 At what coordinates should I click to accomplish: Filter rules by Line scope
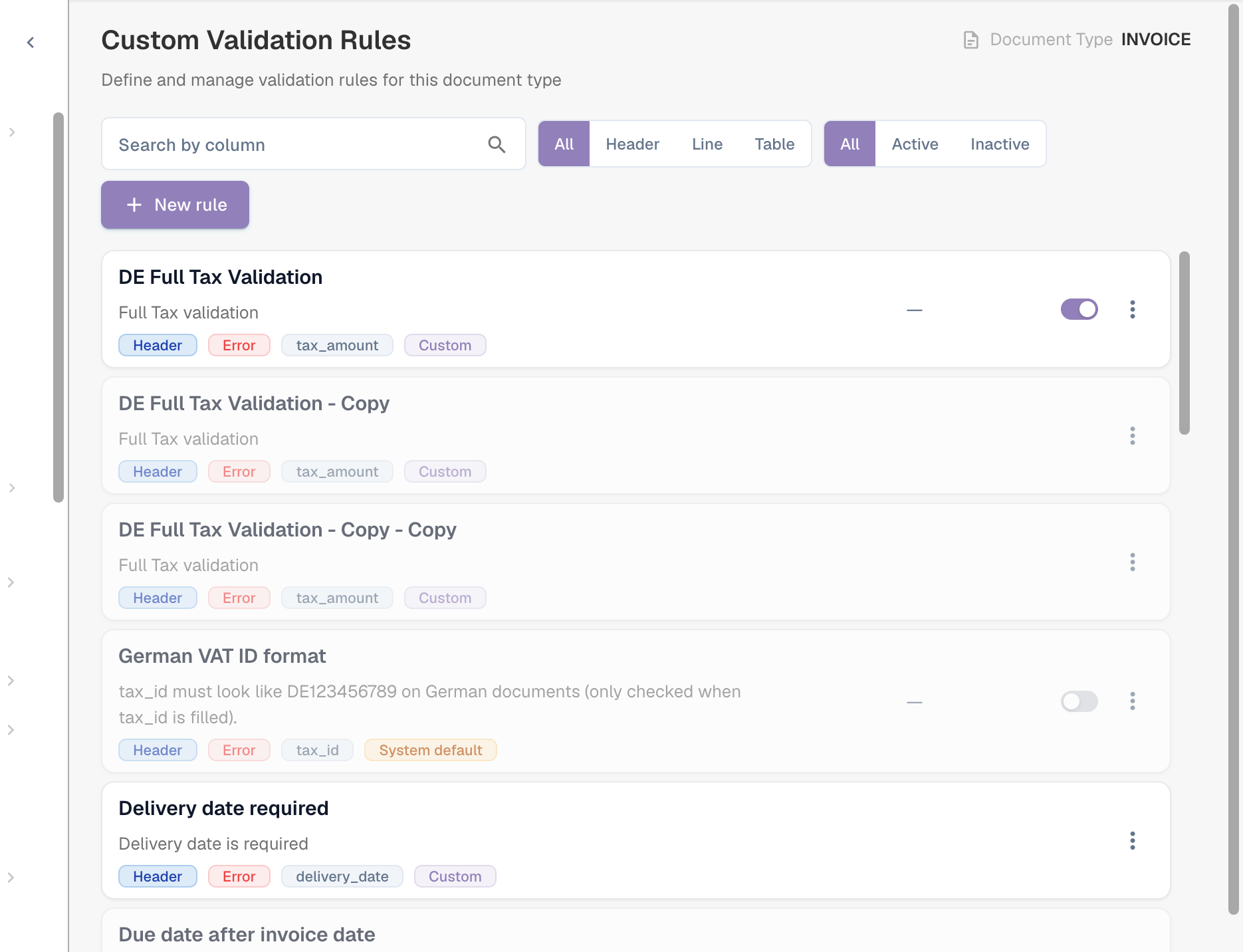(707, 144)
